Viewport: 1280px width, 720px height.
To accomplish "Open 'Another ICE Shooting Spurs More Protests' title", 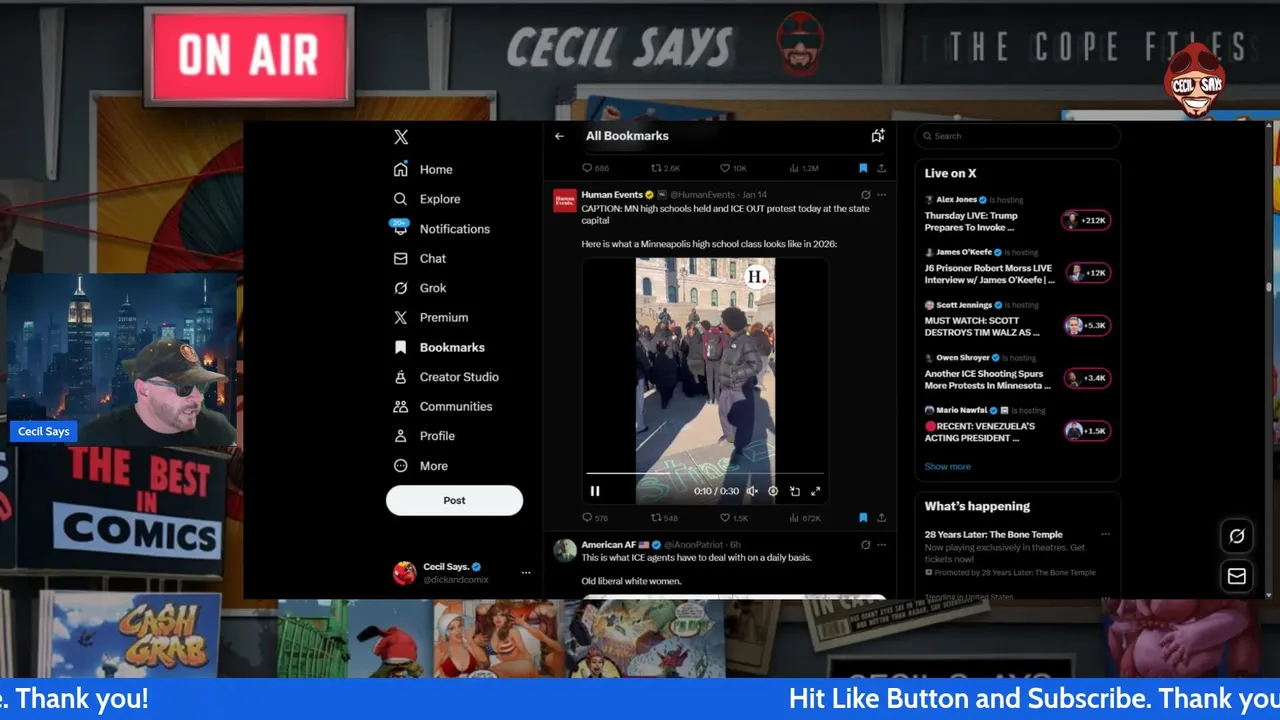I will tap(988, 379).
